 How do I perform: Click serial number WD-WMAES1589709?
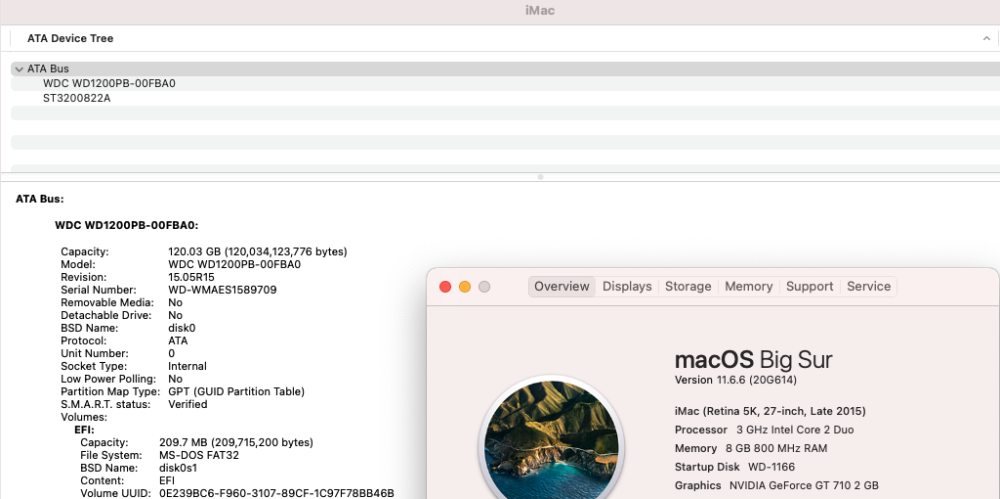tap(222, 290)
